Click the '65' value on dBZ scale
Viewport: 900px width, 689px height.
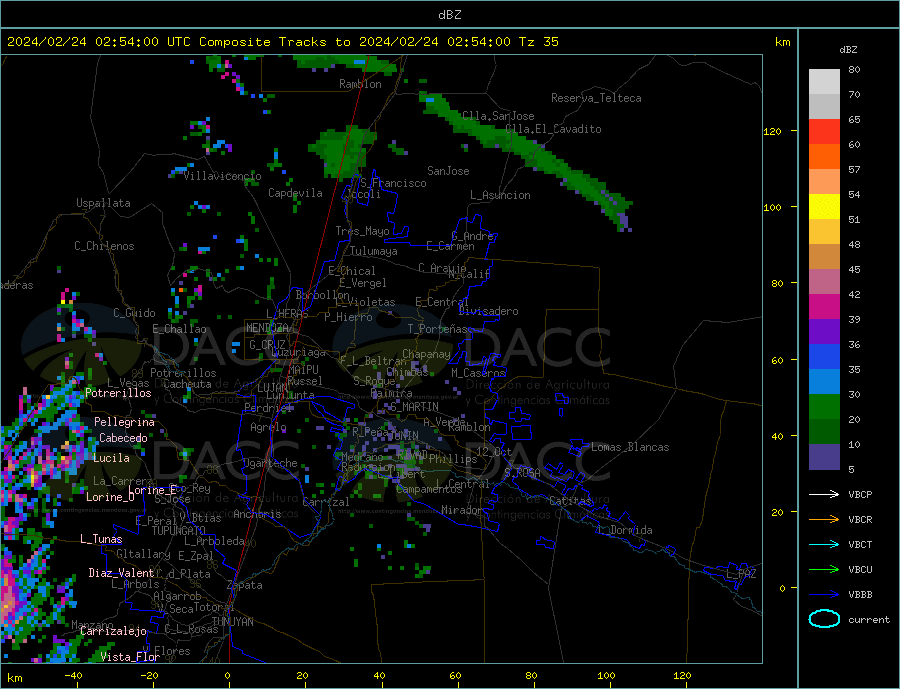[x=854, y=119]
